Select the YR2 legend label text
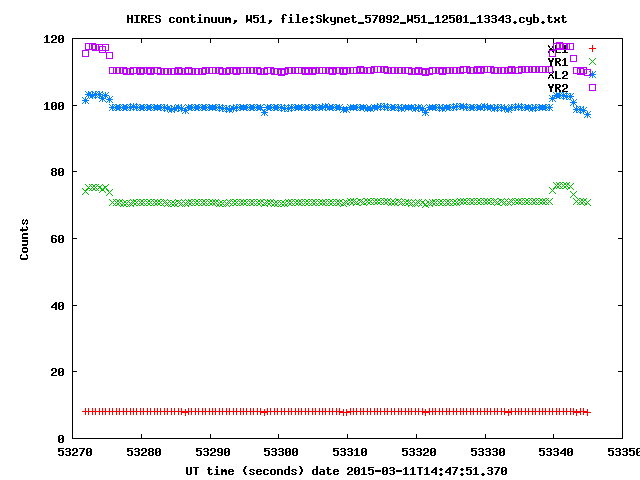 pos(558,88)
